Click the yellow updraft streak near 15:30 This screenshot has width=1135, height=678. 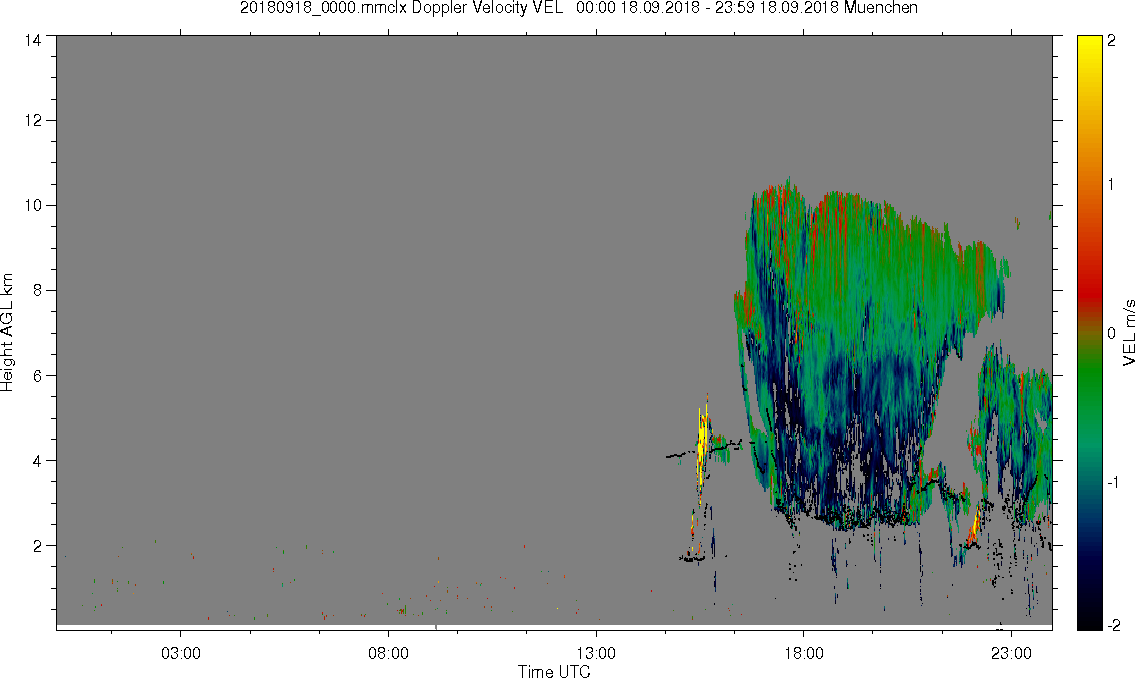(702, 445)
